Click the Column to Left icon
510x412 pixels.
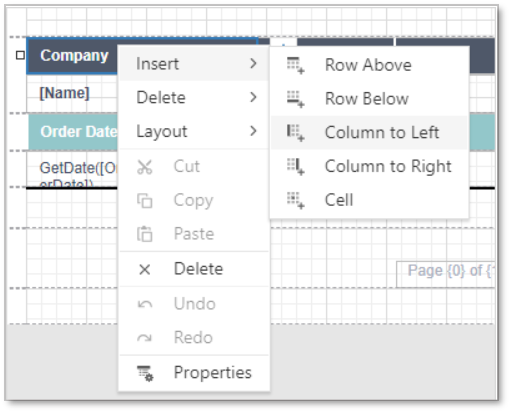(x=296, y=133)
